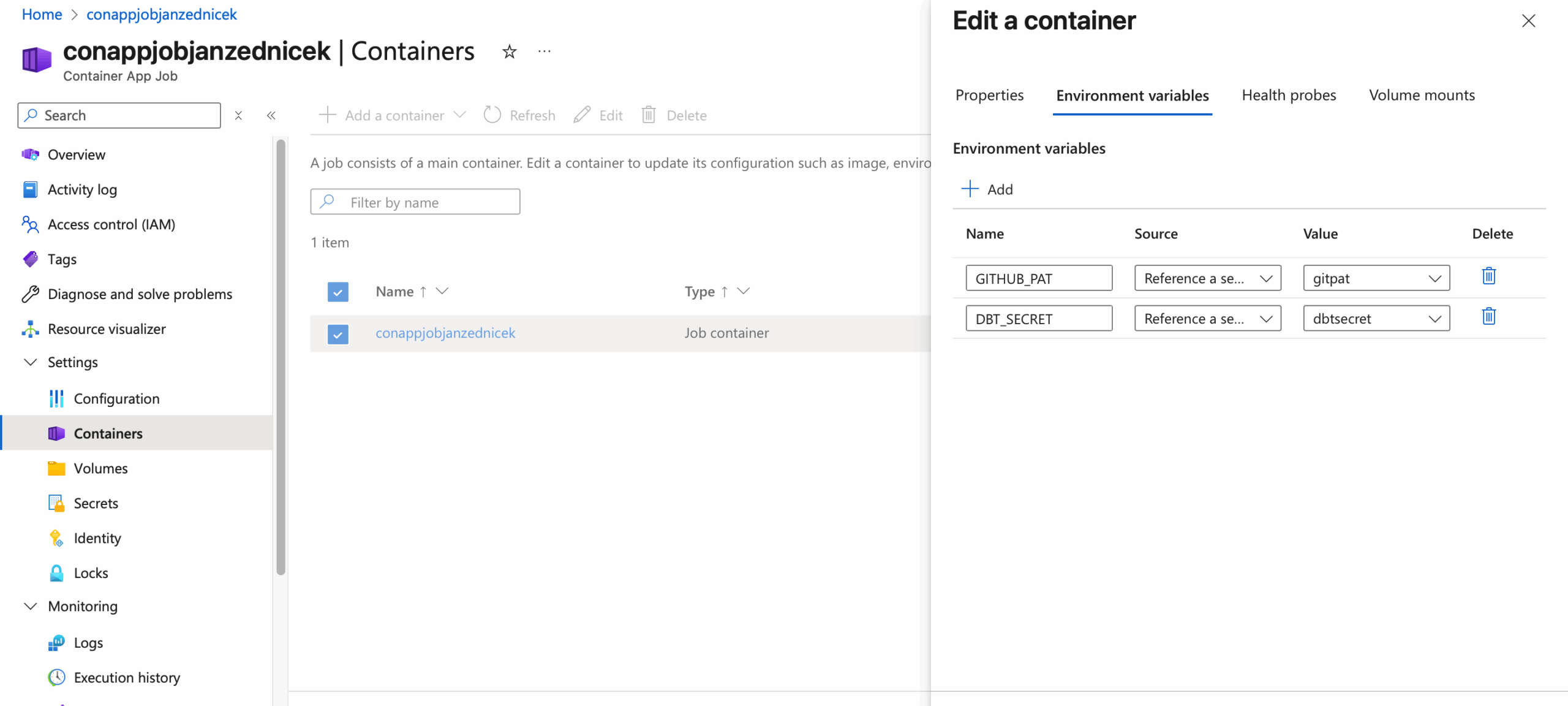Screen dimensions: 1568x706
Task: Collapse the sidebar with double chevron icon
Action: point(271,115)
